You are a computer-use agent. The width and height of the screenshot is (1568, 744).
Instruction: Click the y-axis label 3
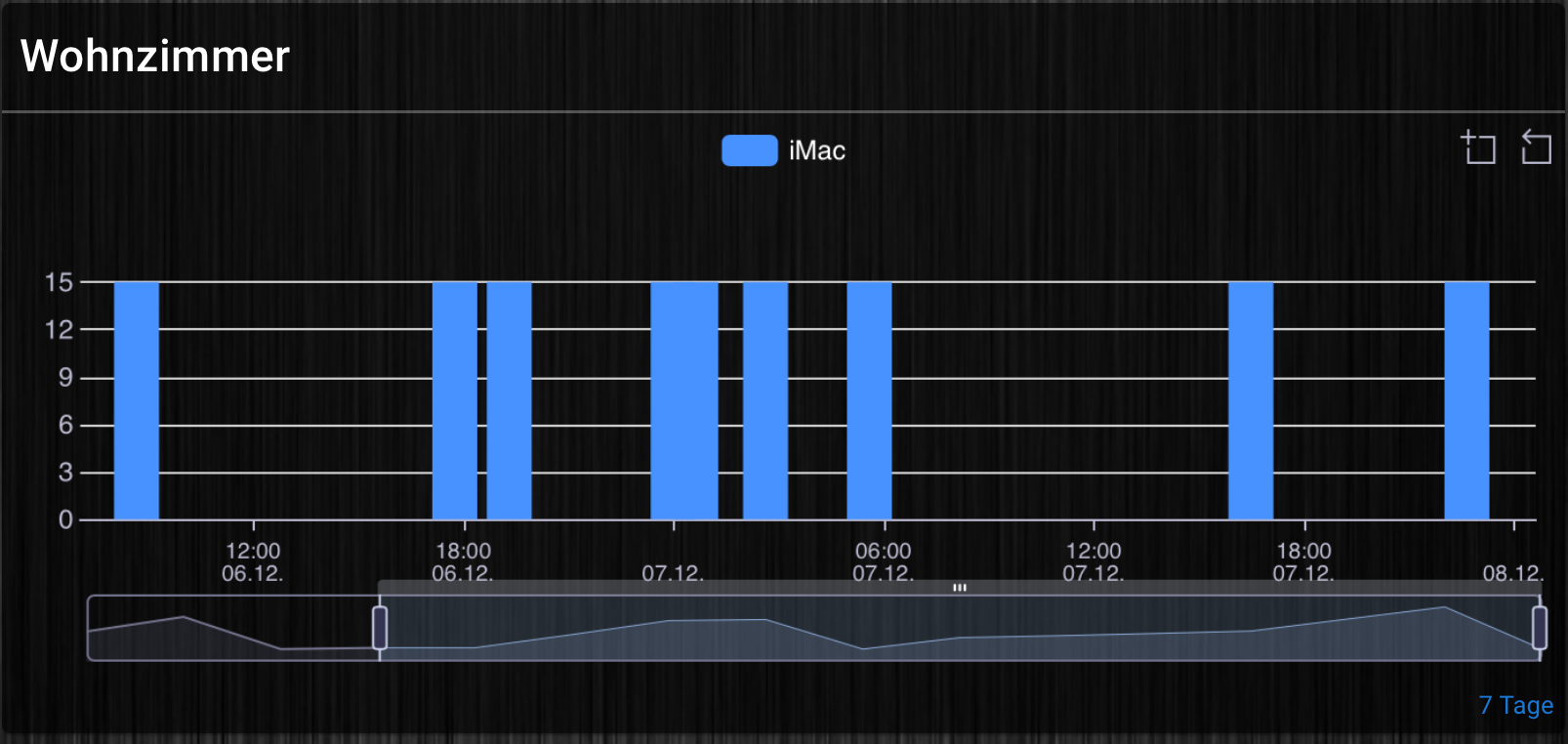pyautogui.click(x=65, y=473)
